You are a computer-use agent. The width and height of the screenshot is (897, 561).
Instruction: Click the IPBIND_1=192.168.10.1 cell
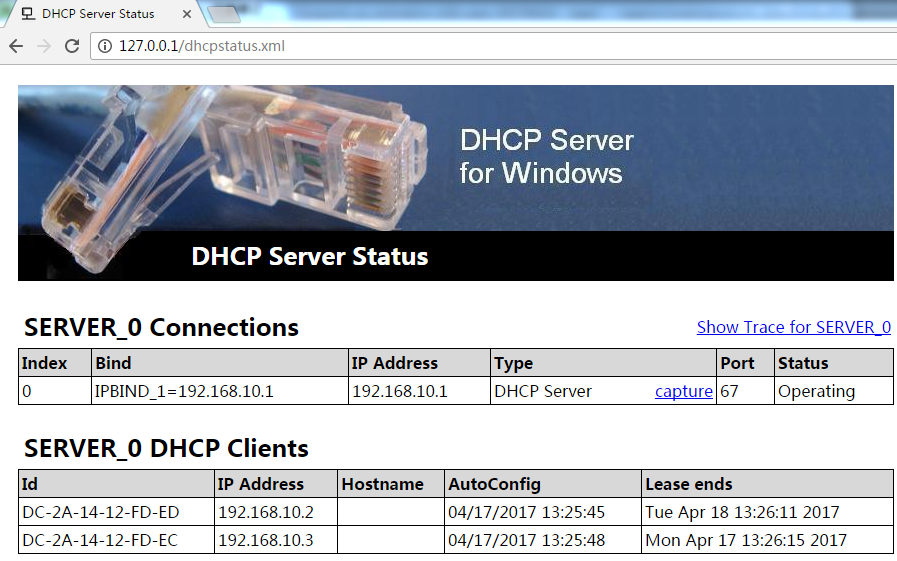pos(220,391)
